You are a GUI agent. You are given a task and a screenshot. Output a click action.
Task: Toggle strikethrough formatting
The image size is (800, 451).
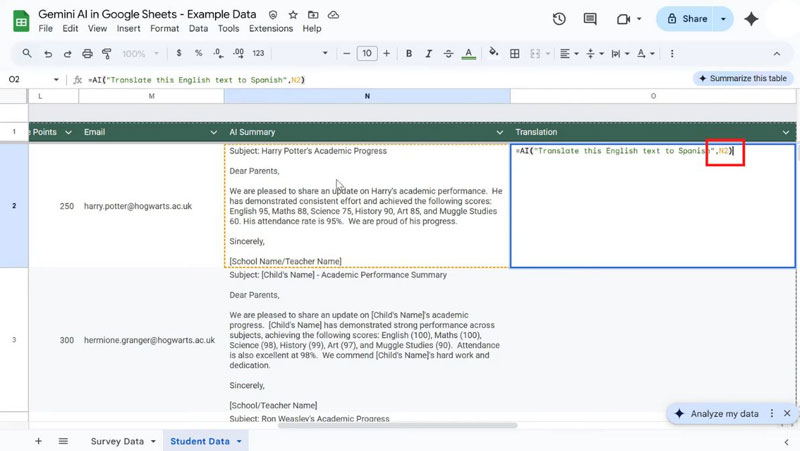[448, 54]
